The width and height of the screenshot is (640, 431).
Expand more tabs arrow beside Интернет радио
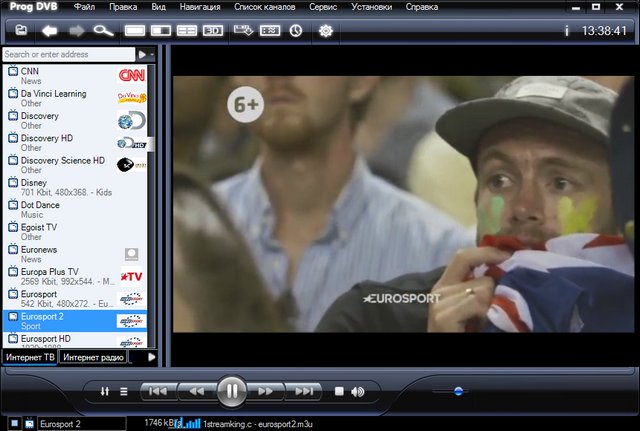(x=151, y=357)
